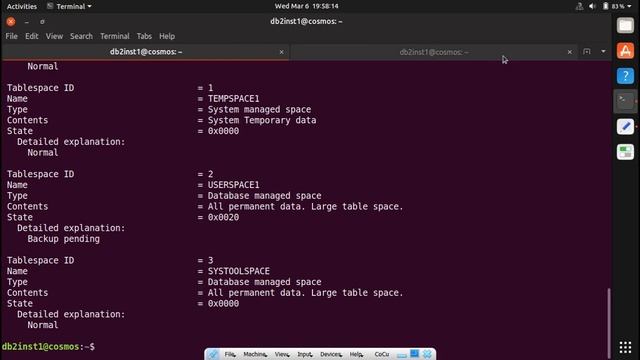The width and height of the screenshot is (640, 360).
Task: Launch Ubuntu Software from the dock
Action: pyautogui.click(x=625, y=51)
